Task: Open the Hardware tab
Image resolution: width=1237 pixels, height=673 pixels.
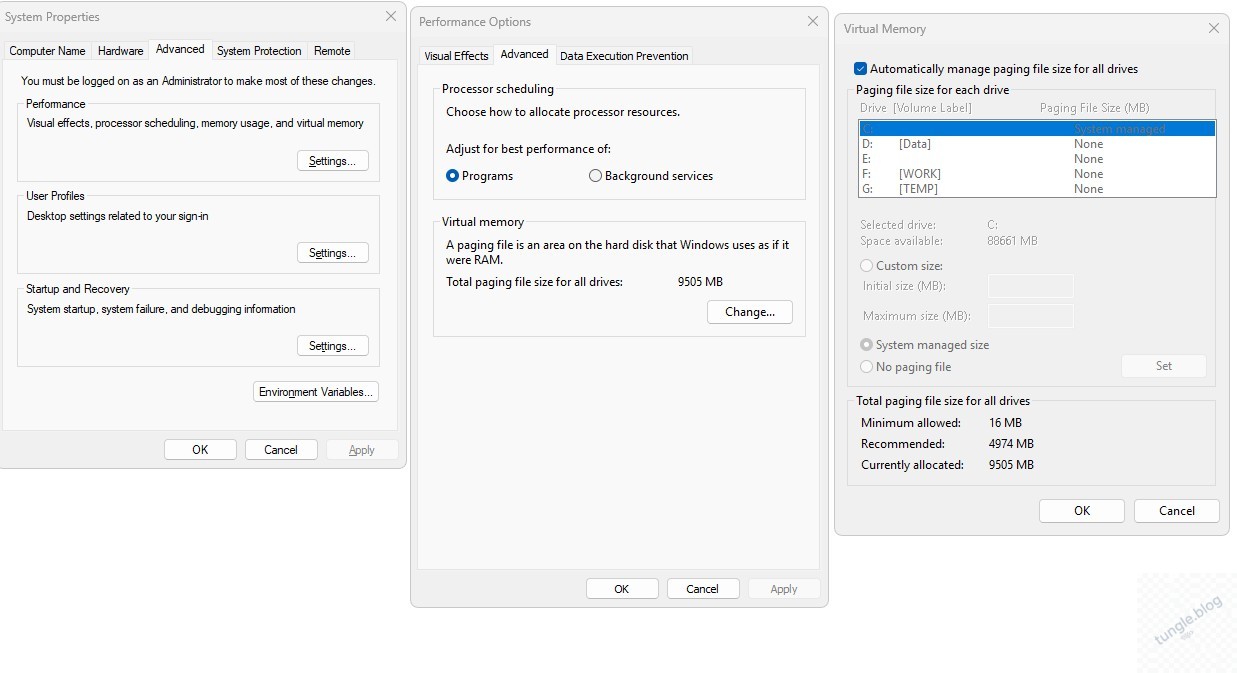Action: pos(121,51)
